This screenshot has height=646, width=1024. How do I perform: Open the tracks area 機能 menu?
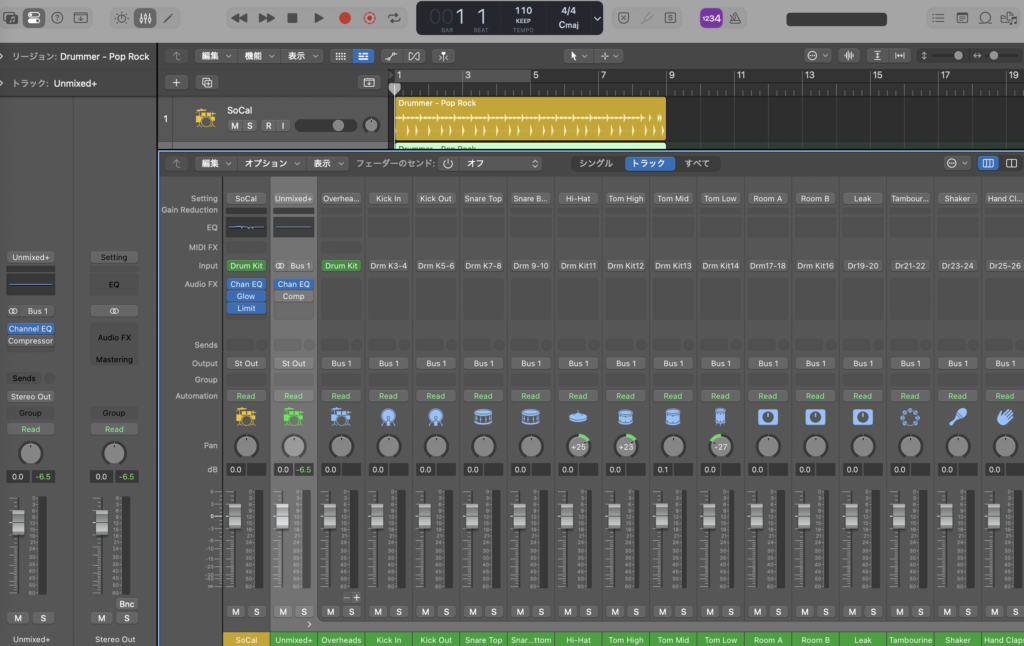coord(259,56)
